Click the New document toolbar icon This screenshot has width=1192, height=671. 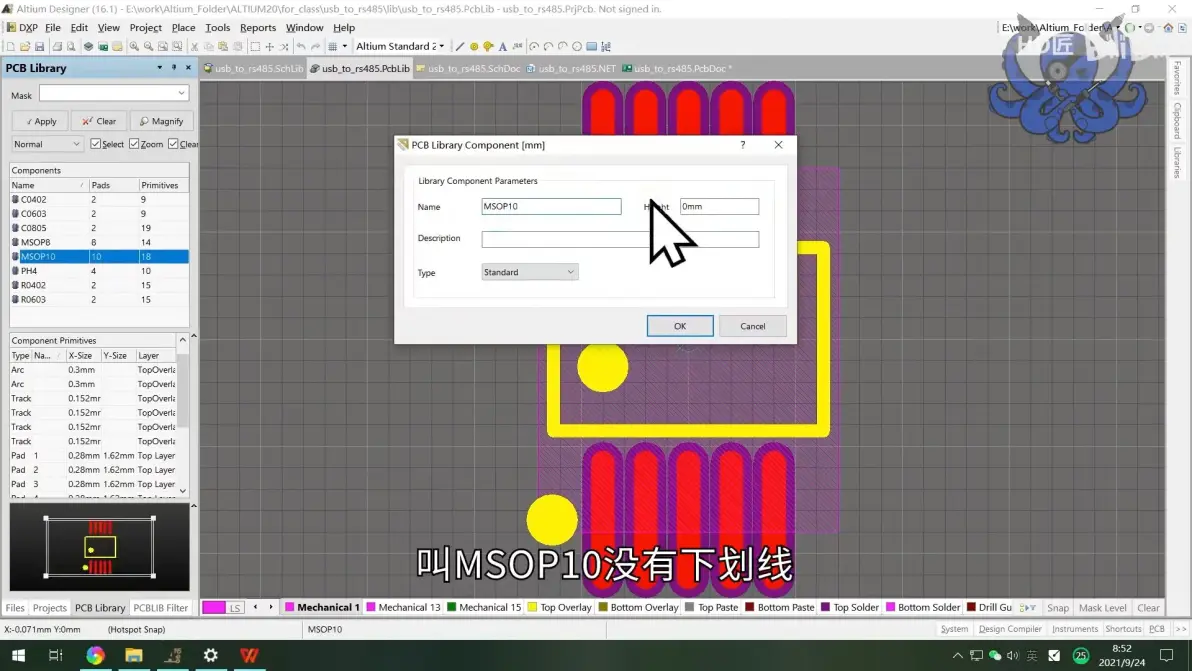pyautogui.click(x=11, y=46)
